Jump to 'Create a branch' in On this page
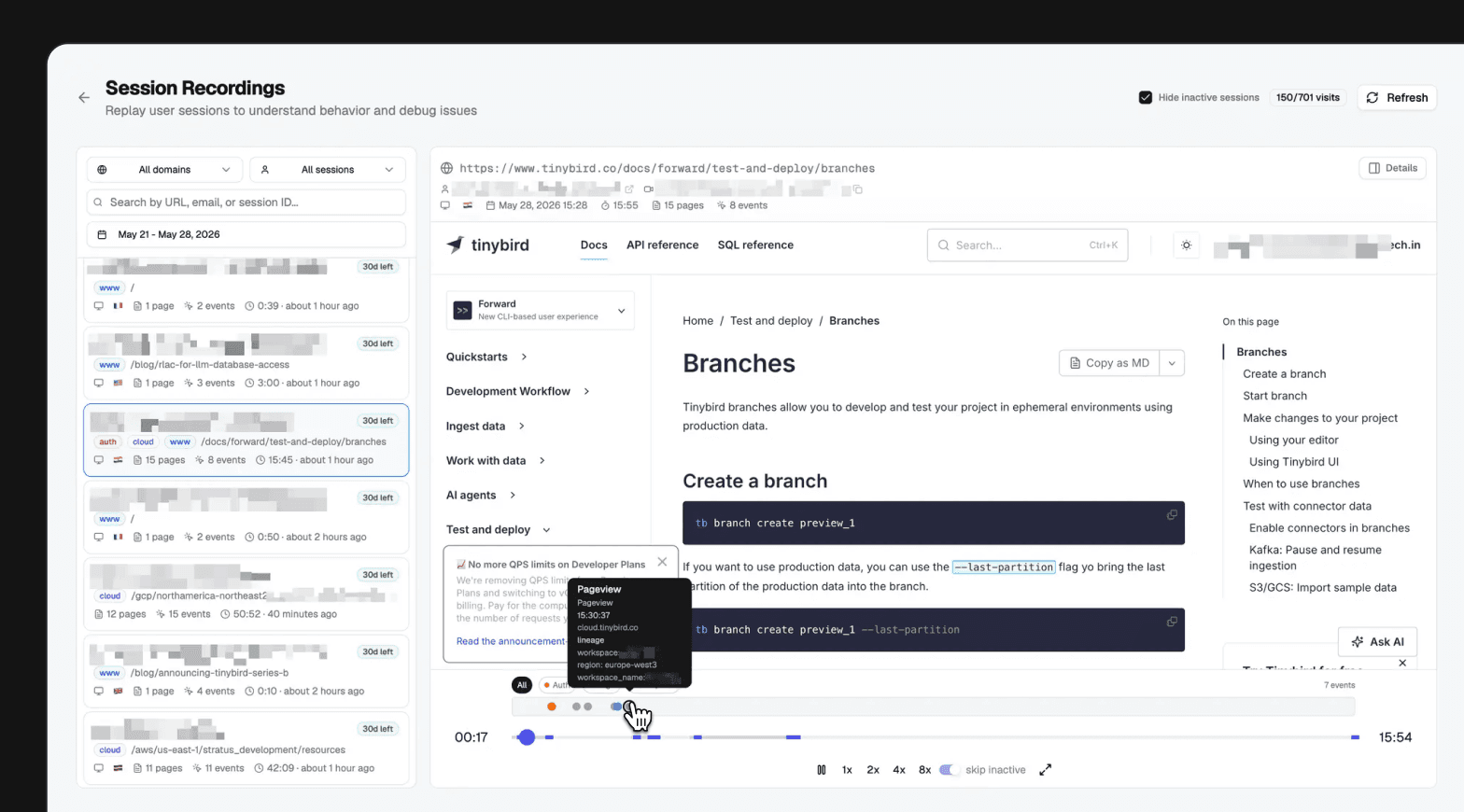Screen dimensions: 1464x812 click(1284, 373)
